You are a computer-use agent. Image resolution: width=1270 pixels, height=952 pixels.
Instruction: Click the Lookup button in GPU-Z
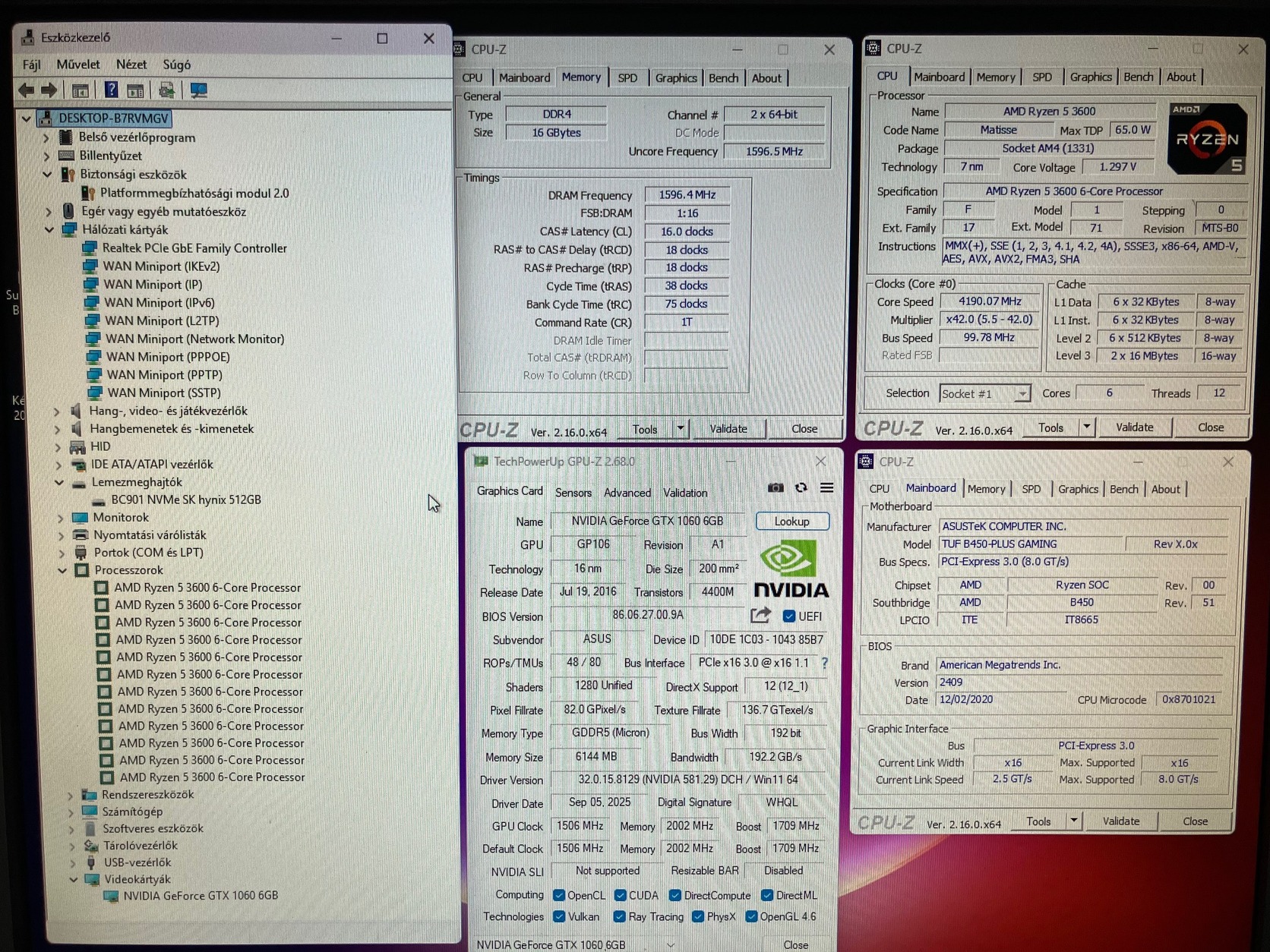791,522
